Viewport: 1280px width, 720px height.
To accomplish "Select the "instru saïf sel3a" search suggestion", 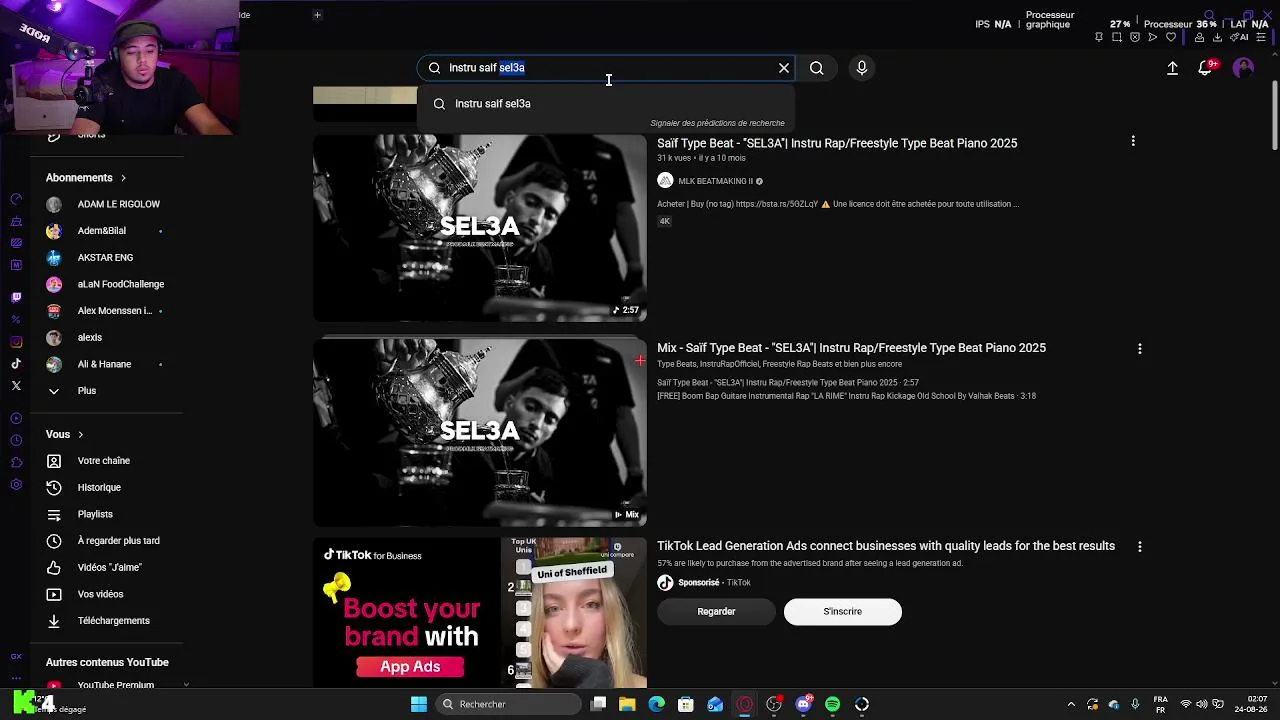I will 606,104.
